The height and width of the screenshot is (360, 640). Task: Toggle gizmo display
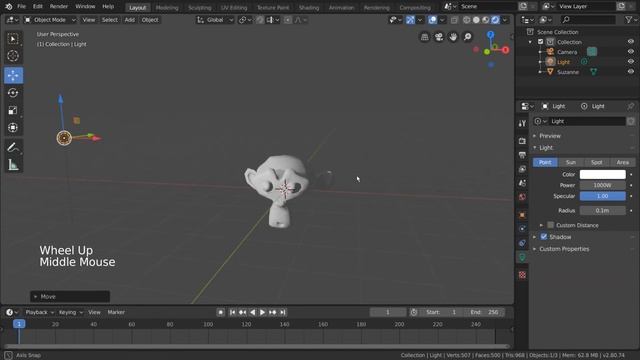tap(410, 20)
